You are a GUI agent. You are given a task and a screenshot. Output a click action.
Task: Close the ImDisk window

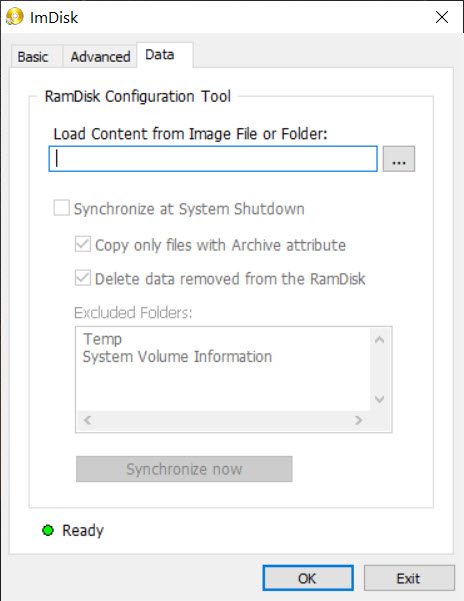pyautogui.click(x=442, y=17)
